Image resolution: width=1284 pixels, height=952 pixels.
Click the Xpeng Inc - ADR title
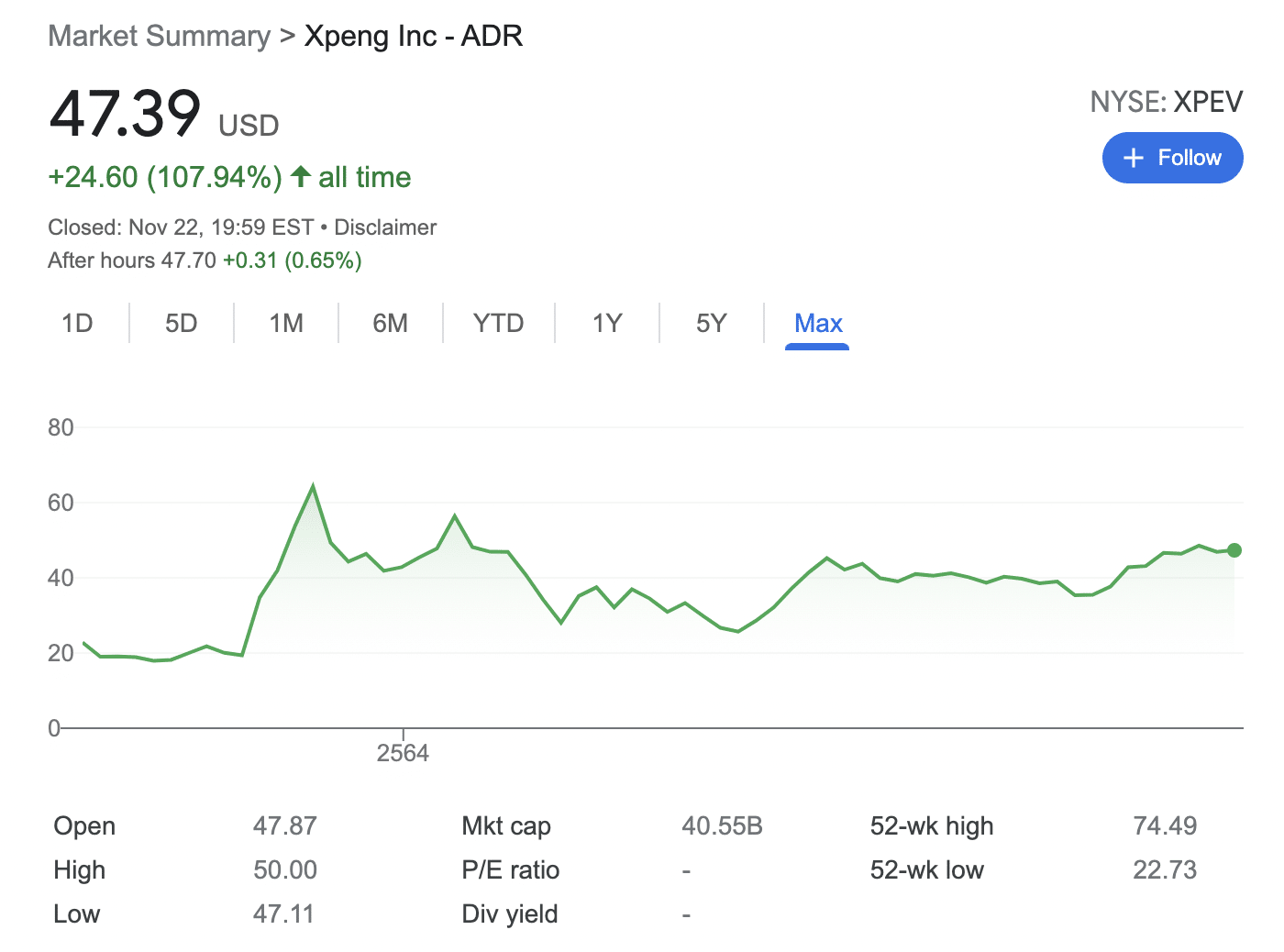click(x=414, y=36)
